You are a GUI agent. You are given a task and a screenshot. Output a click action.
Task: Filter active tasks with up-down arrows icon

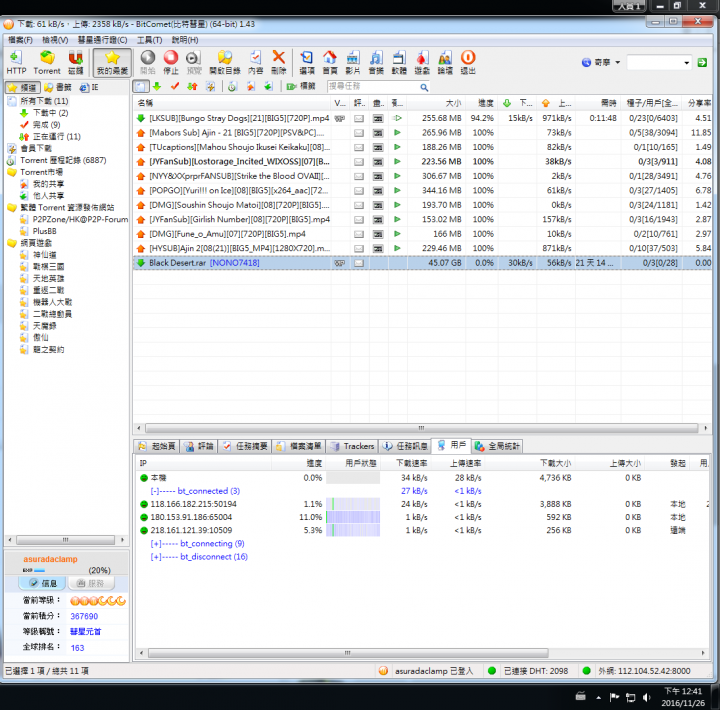(192, 86)
